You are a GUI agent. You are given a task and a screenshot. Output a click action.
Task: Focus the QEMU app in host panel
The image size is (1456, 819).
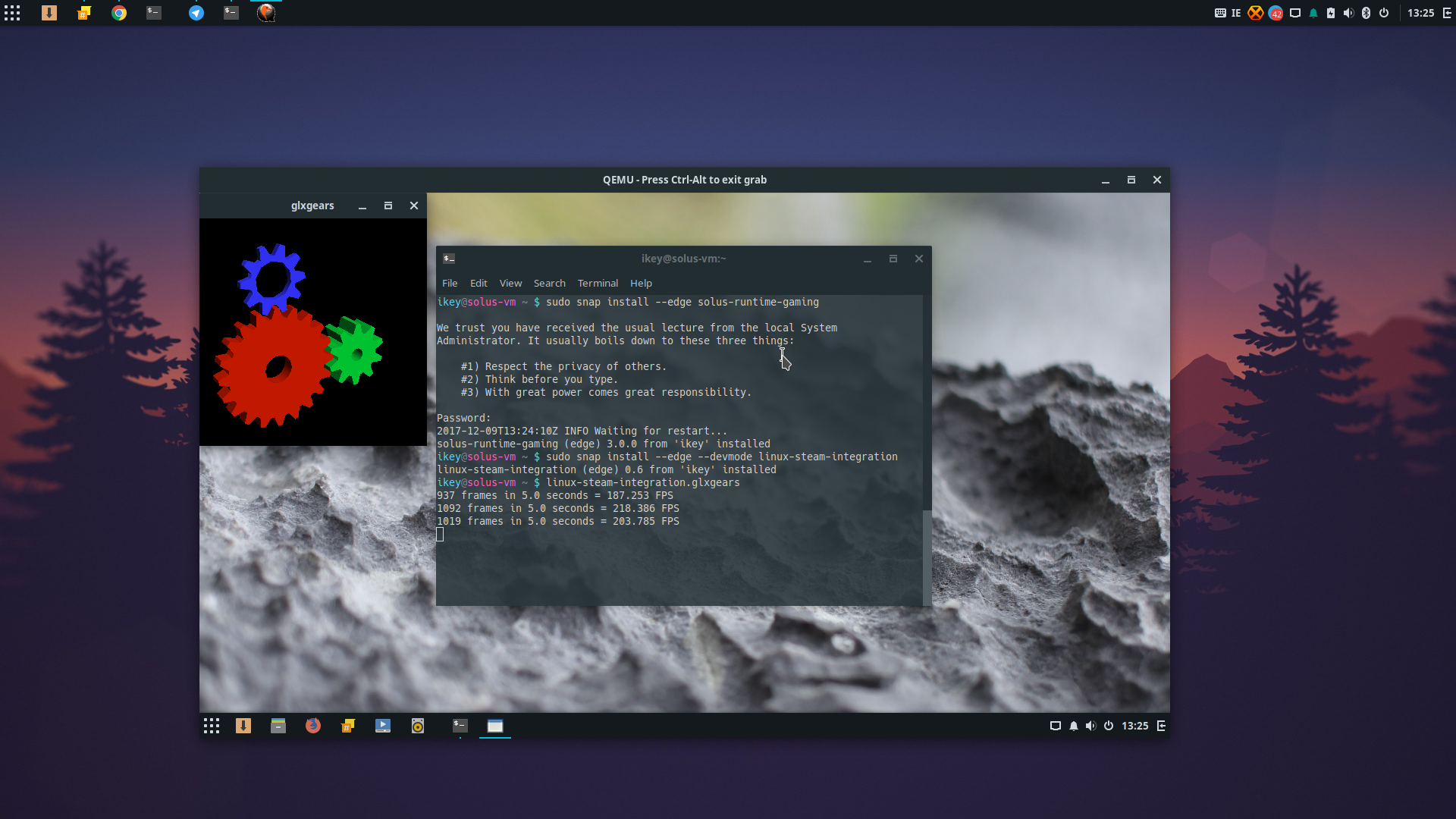click(x=266, y=13)
